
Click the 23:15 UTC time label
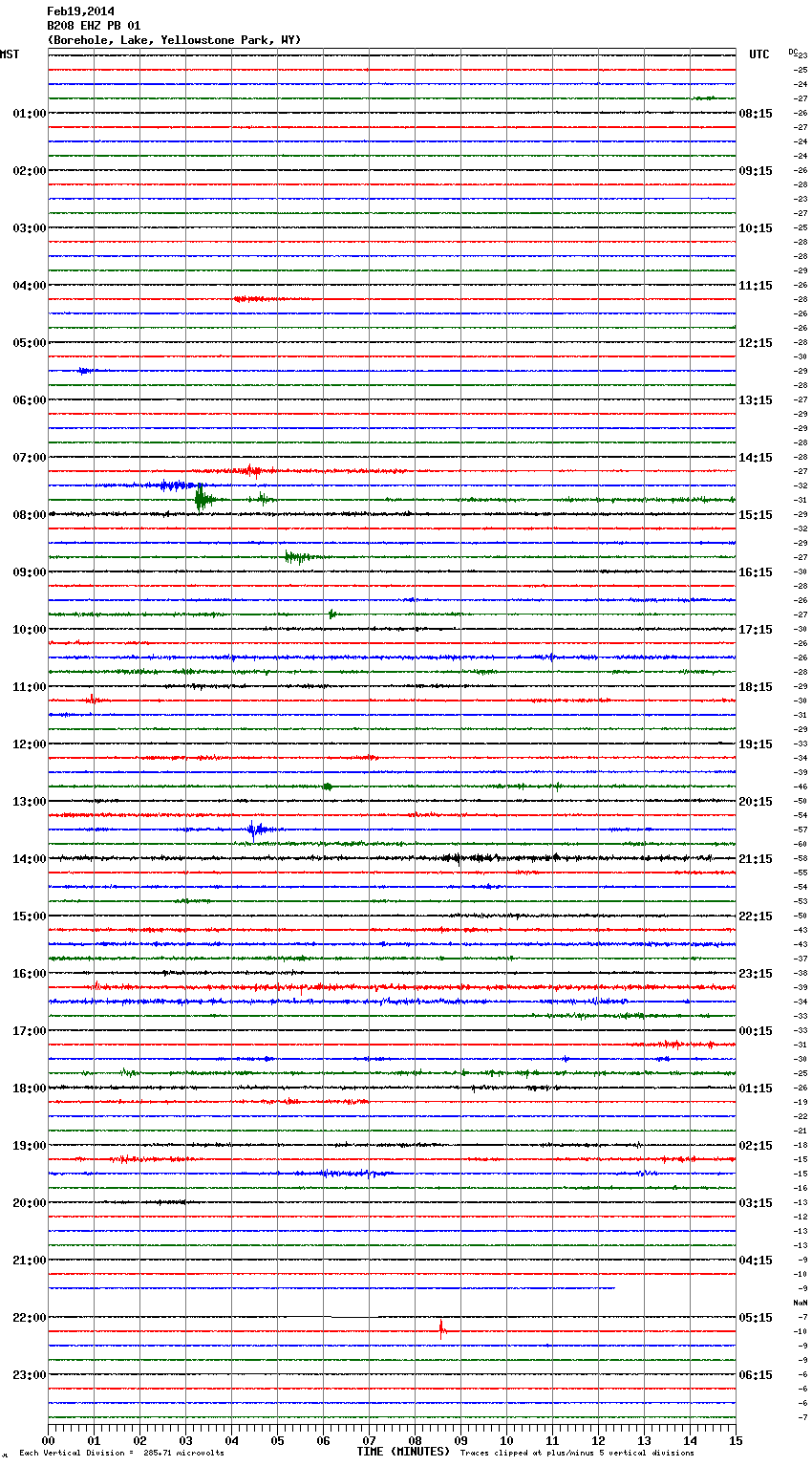(756, 974)
